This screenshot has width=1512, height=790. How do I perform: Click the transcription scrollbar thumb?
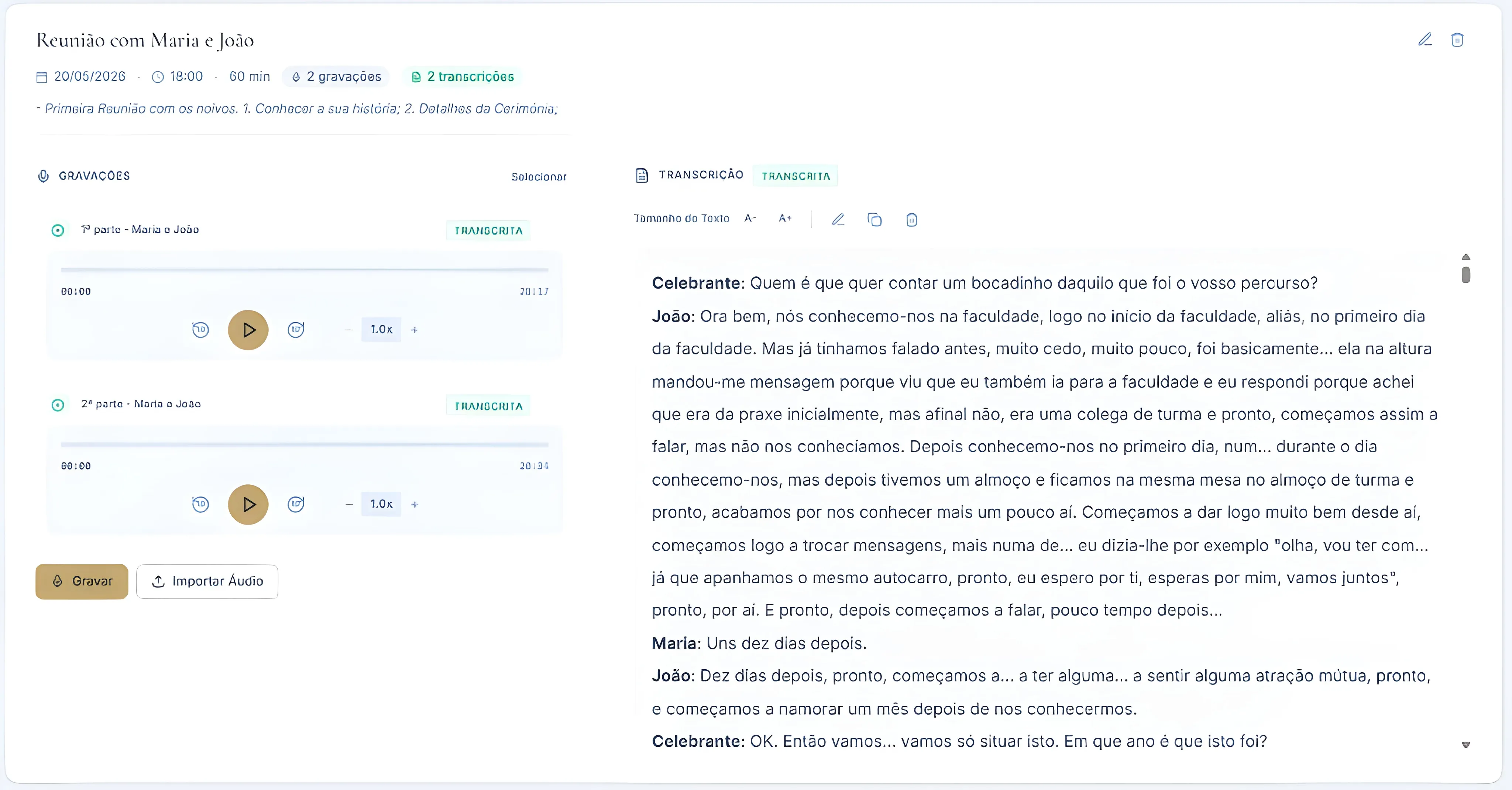coord(1465,275)
